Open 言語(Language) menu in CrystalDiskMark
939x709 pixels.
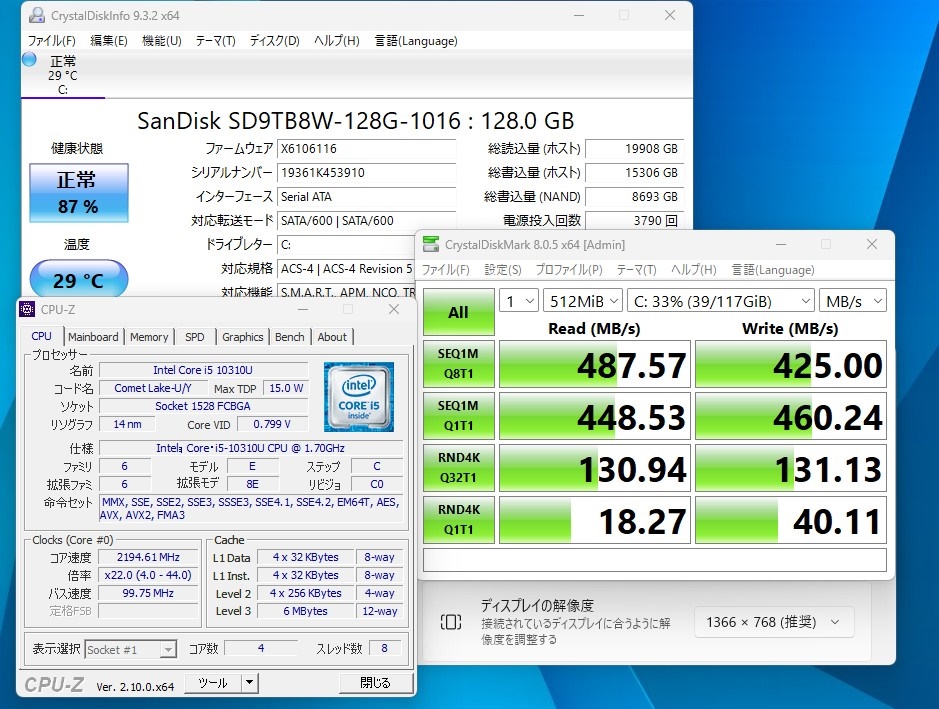(773, 270)
